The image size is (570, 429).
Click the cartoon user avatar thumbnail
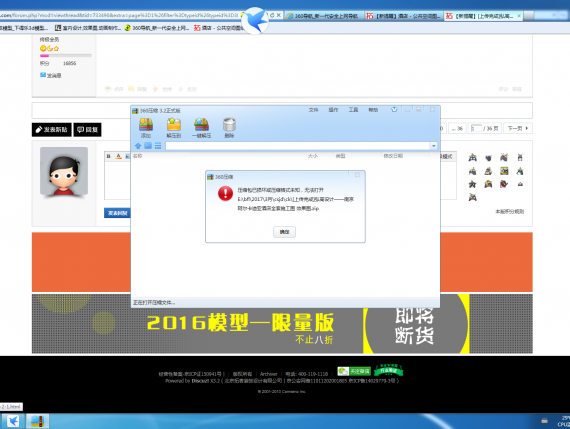(x=64, y=171)
